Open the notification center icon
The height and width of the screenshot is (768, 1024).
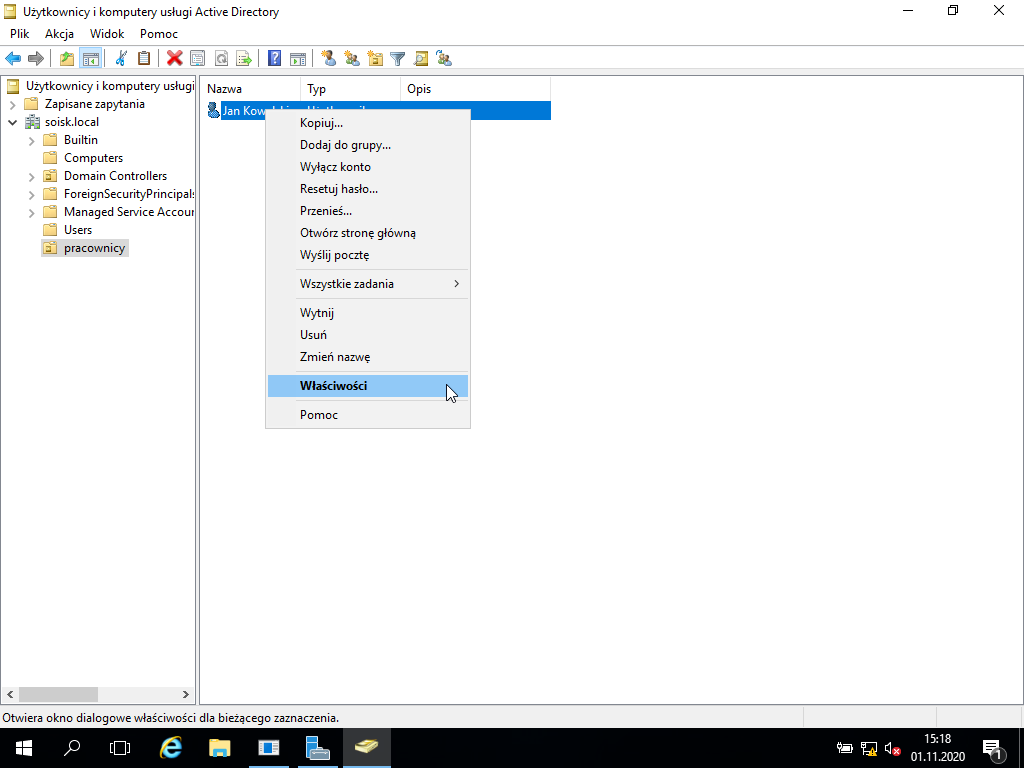click(x=992, y=748)
